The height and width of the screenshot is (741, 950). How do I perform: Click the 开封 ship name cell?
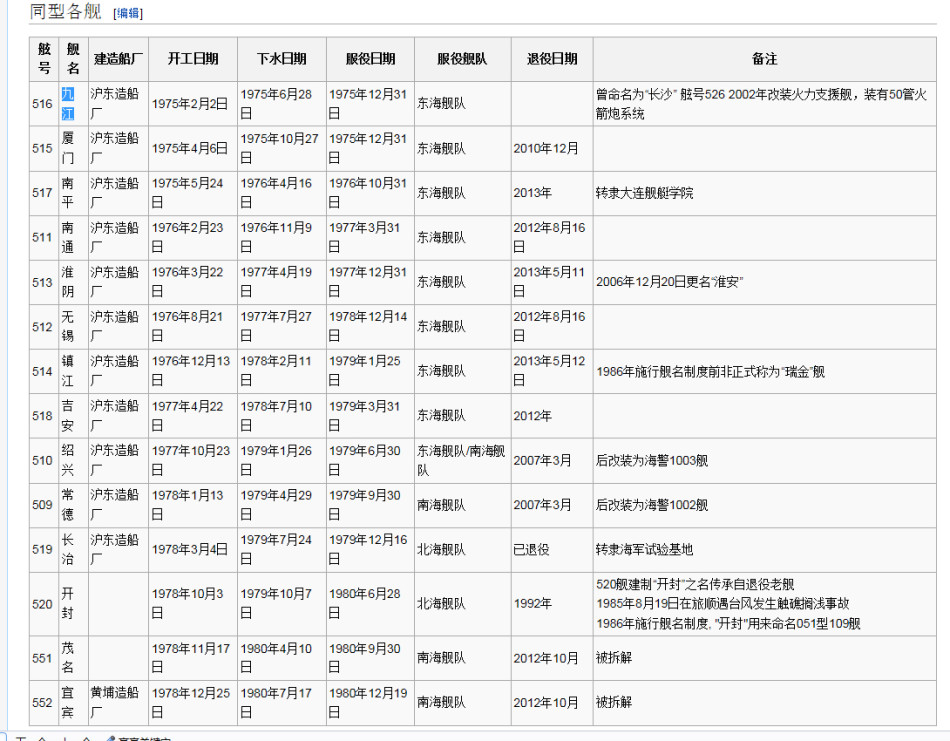(68, 603)
